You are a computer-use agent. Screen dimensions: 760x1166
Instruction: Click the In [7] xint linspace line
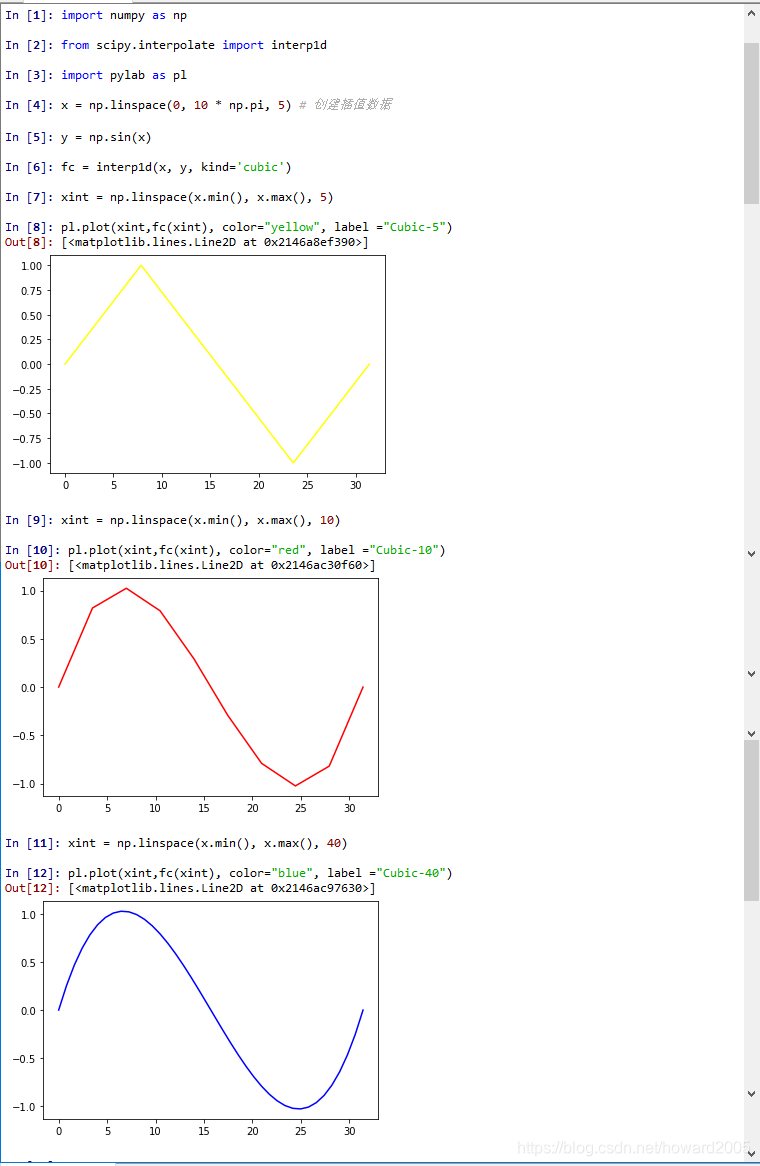pyautogui.click(x=197, y=197)
